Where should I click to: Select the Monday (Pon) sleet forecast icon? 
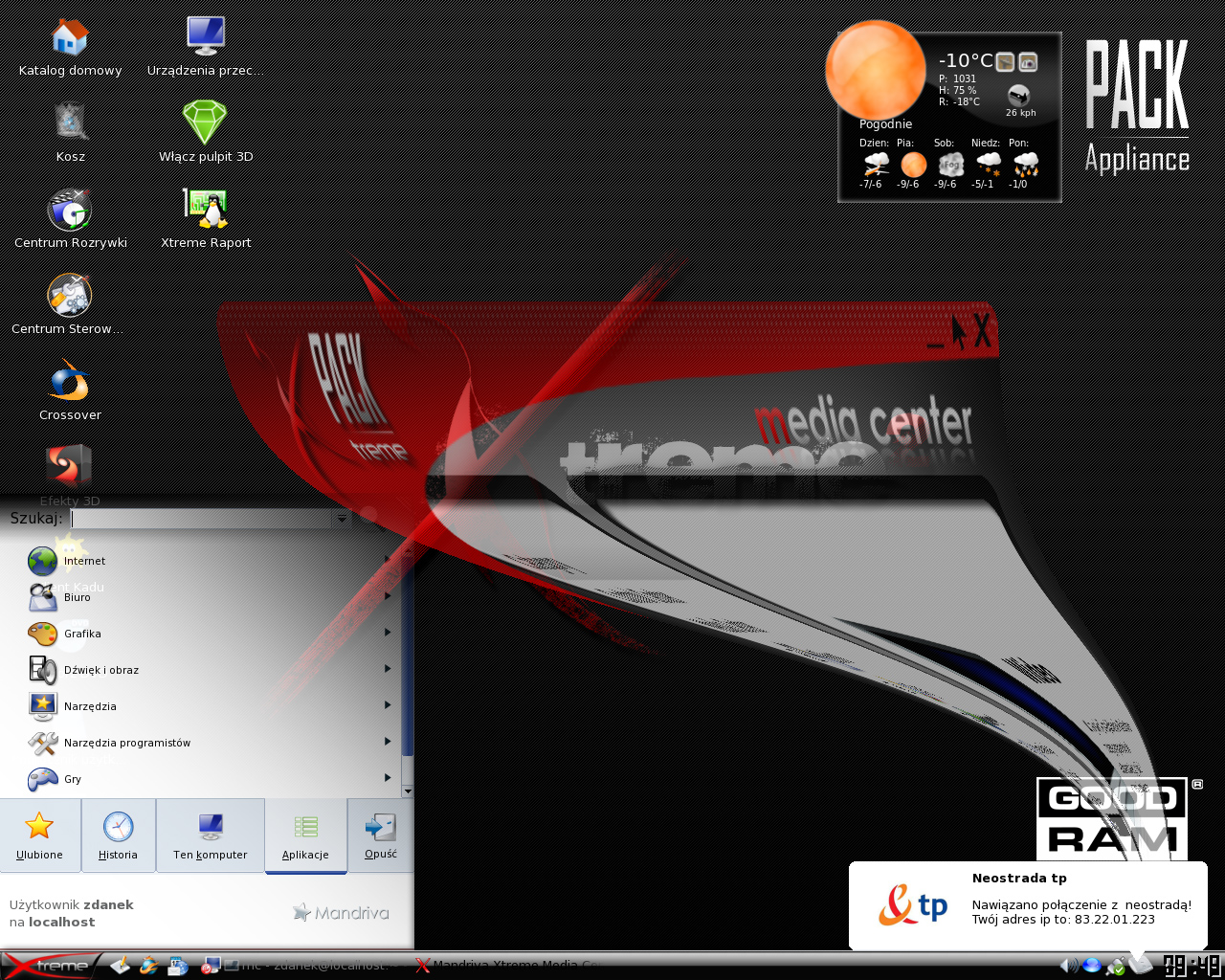[1025, 165]
